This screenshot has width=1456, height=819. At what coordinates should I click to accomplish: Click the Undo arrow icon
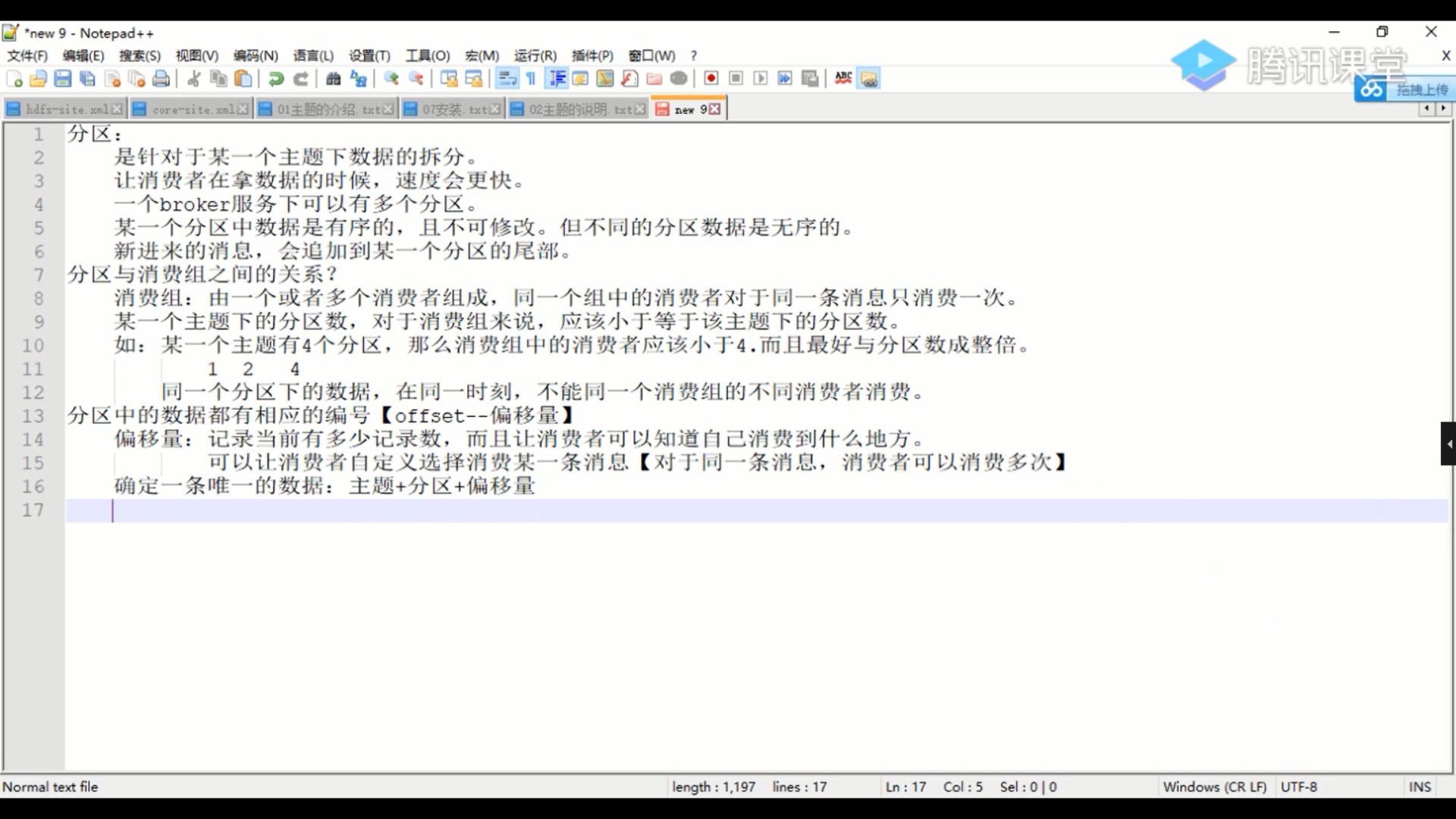(276, 79)
